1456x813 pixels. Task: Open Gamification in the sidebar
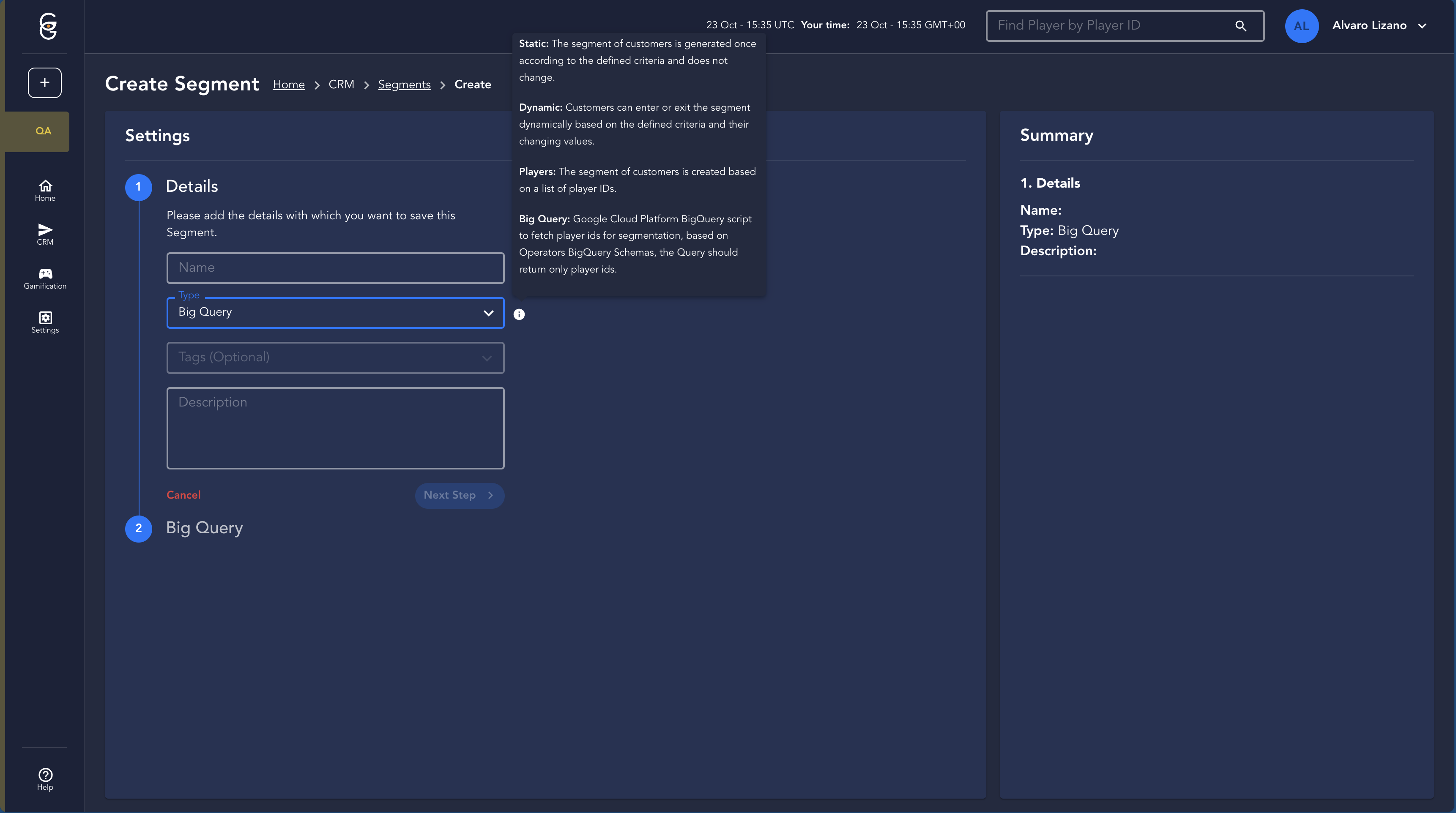[x=45, y=278]
